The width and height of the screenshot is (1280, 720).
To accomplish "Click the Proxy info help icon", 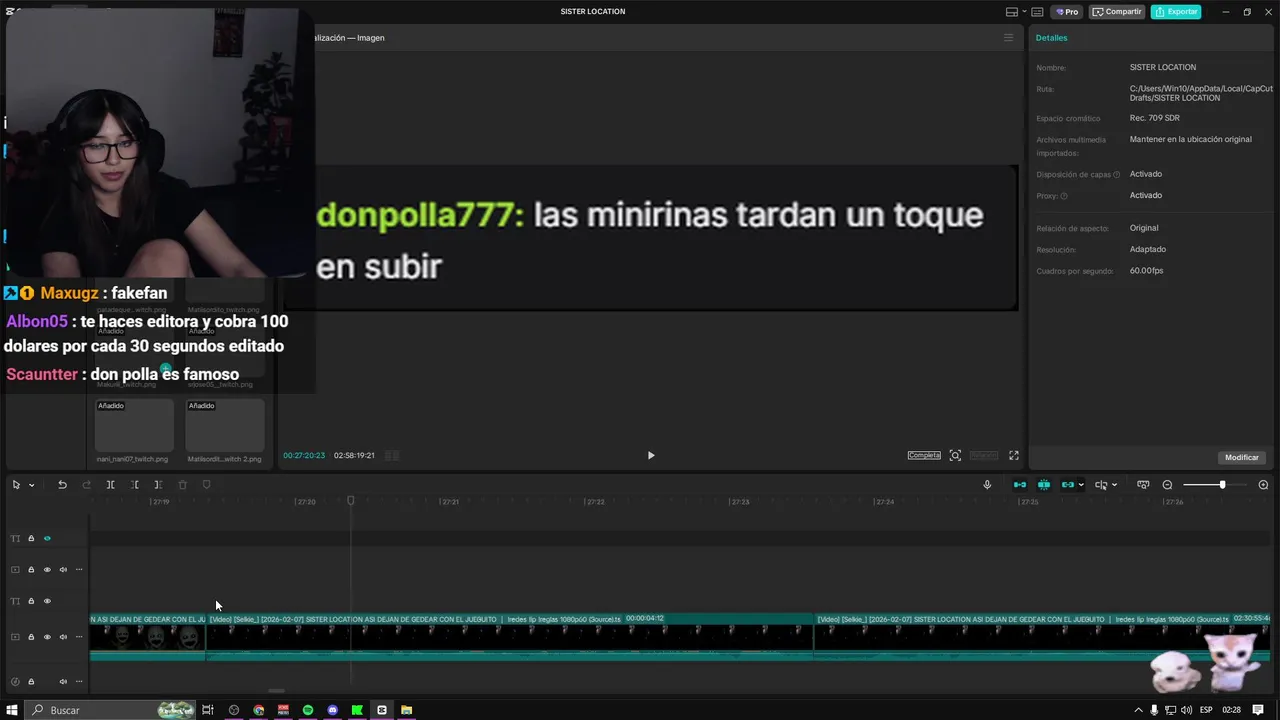I will pyautogui.click(x=1064, y=196).
